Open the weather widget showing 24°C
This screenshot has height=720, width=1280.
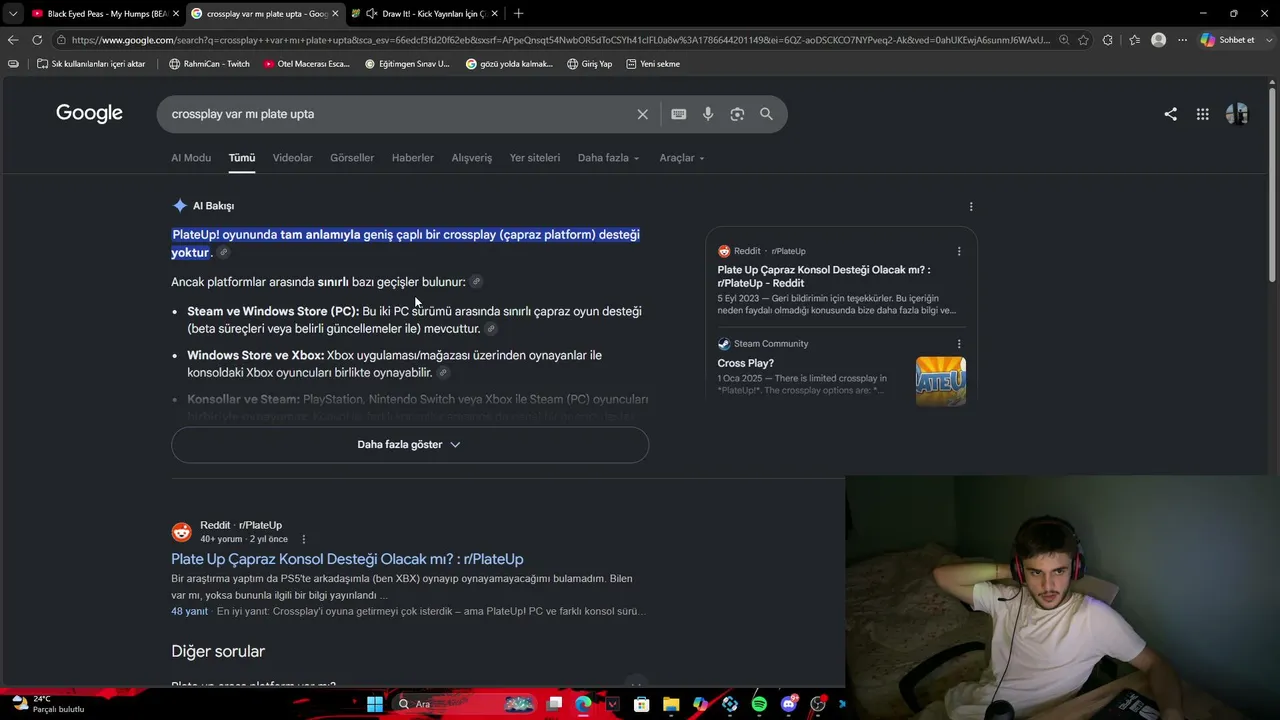[48, 704]
